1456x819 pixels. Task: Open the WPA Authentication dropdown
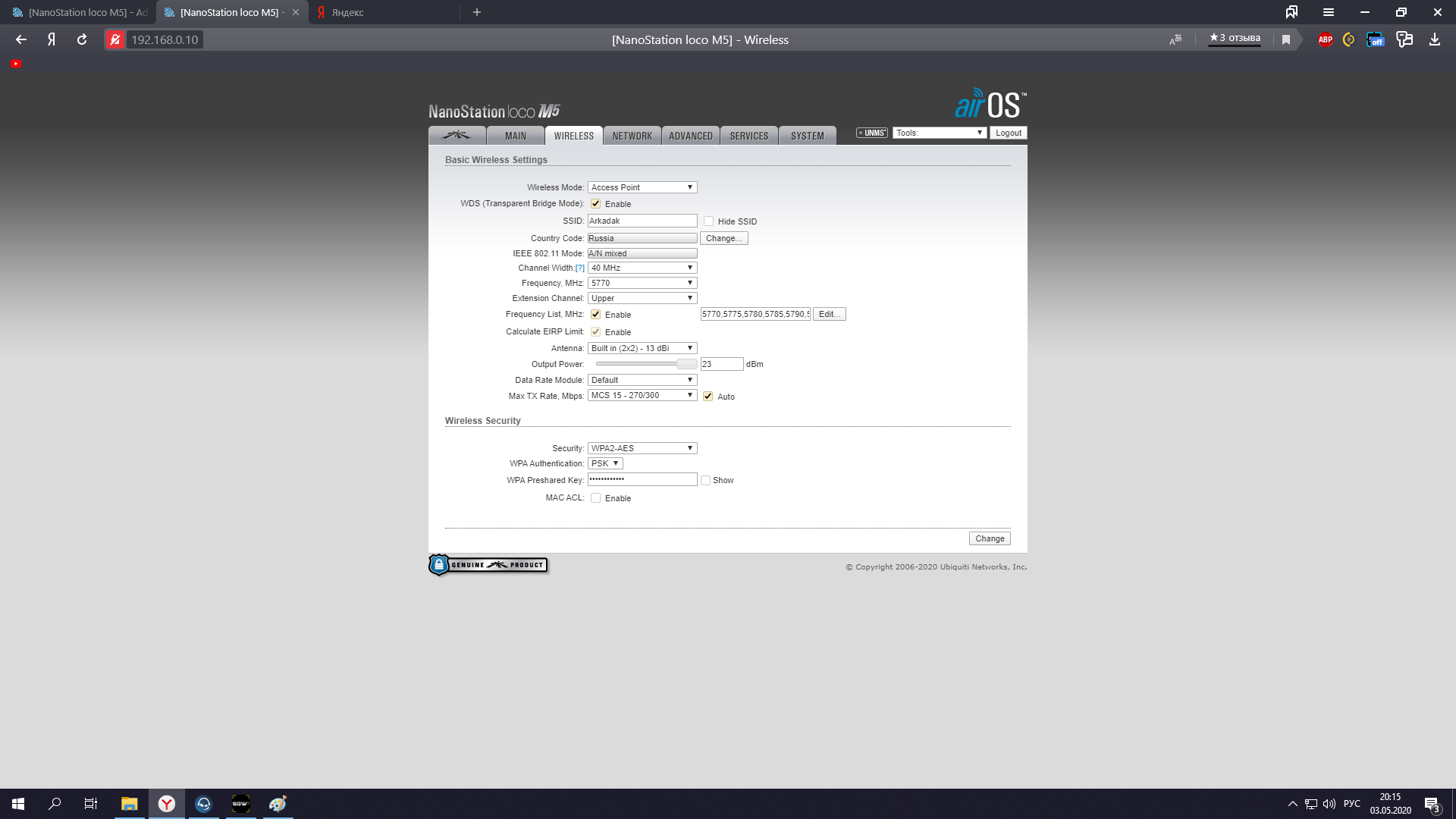click(x=605, y=463)
